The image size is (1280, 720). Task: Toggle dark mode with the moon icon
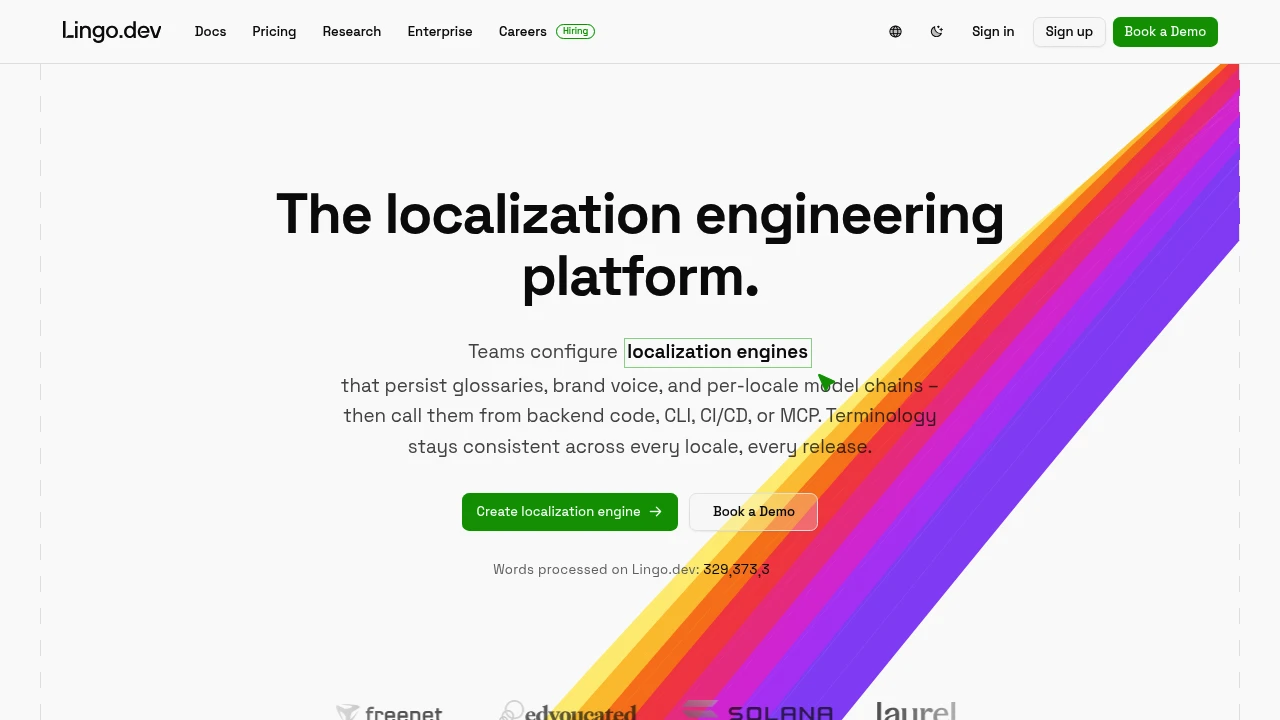pos(936,32)
